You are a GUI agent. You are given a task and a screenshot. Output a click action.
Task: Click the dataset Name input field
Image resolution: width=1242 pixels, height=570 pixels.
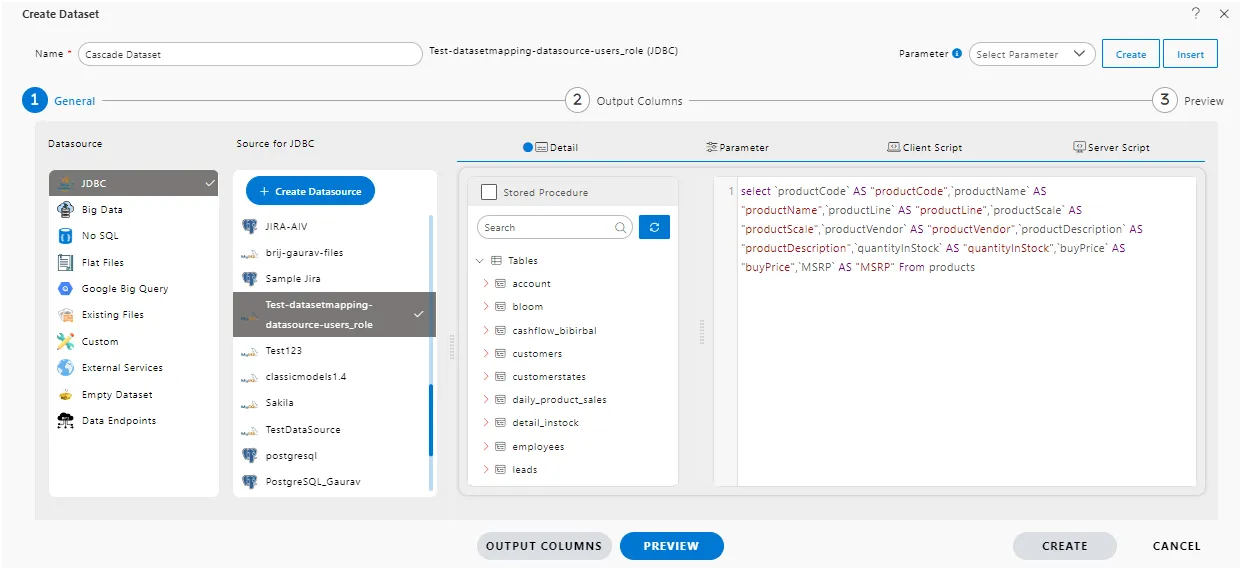coord(250,54)
